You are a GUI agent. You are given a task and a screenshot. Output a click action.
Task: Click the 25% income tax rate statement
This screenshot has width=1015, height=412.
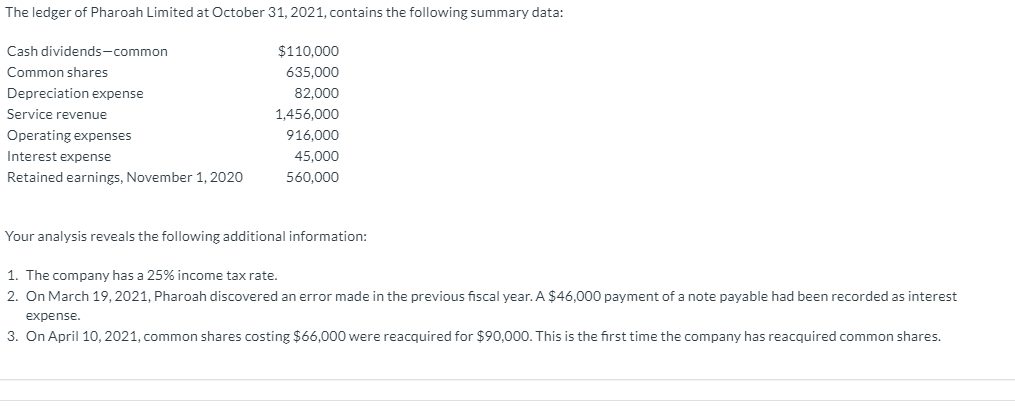[x=150, y=275]
